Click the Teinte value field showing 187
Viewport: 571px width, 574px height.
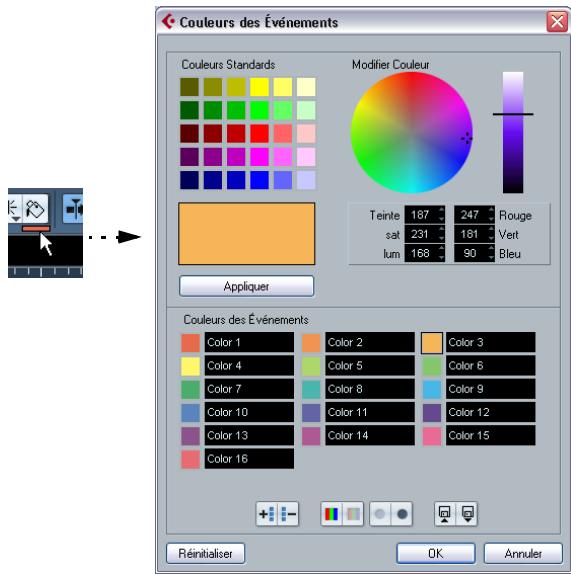[421, 215]
